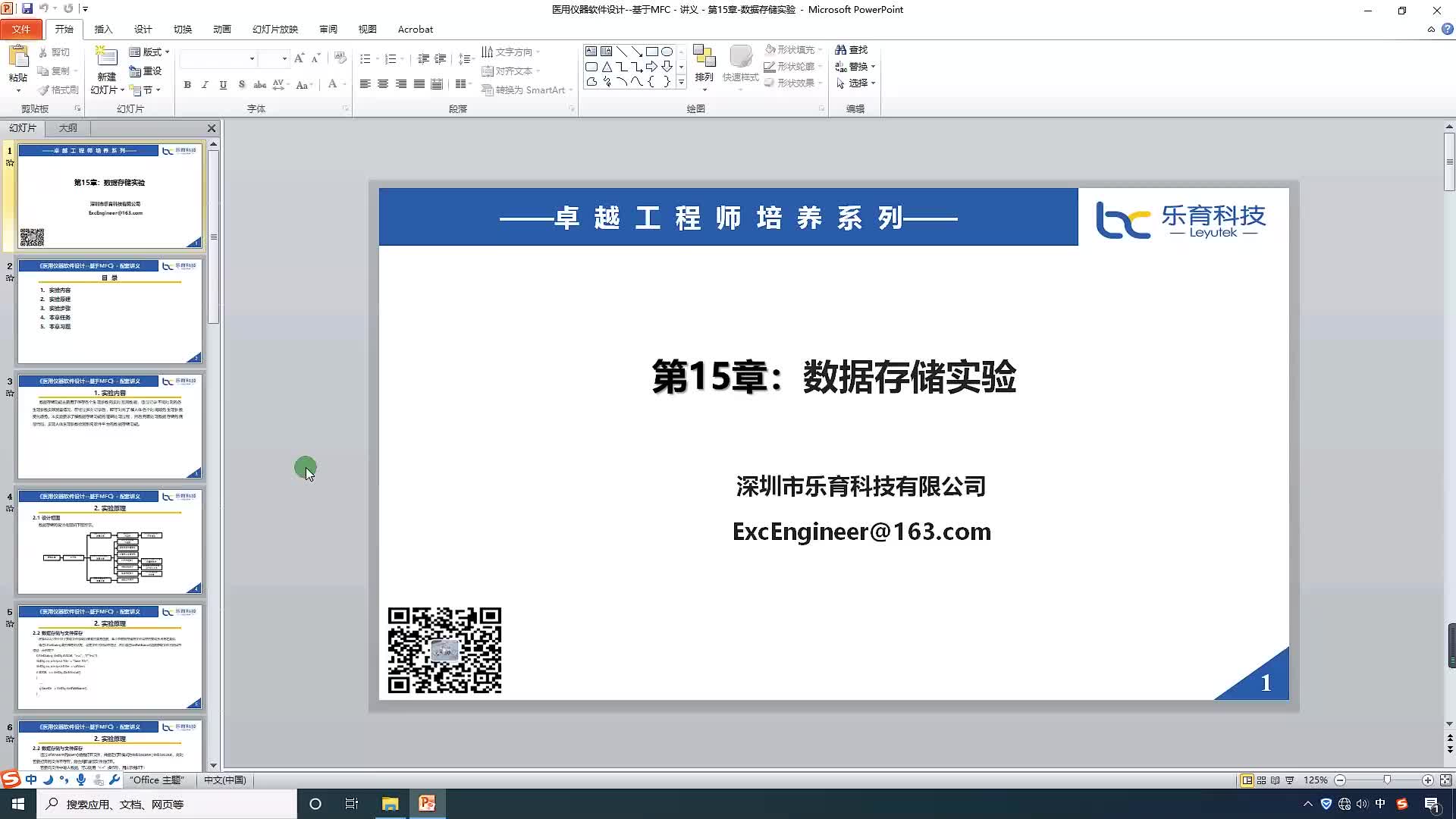Image resolution: width=1456 pixels, height=819 pixels.
Task: Click the zoom out minus button
Action: click(x=1340, y=780)
